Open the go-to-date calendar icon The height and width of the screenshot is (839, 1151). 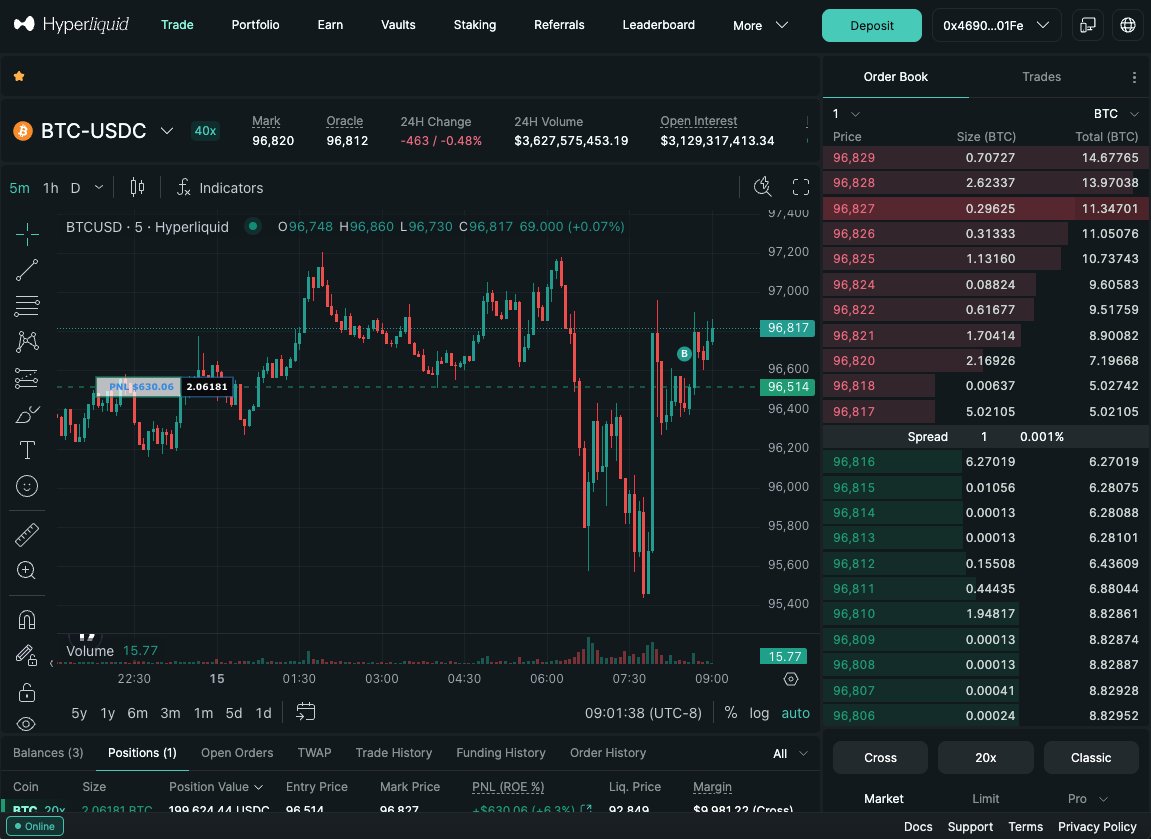pos(305,712)
